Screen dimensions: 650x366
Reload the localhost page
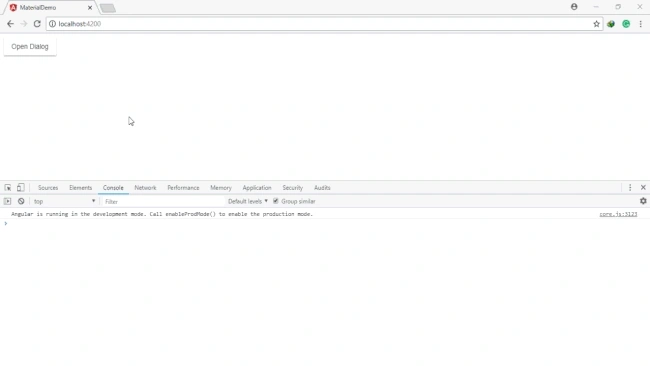(37, 24)
